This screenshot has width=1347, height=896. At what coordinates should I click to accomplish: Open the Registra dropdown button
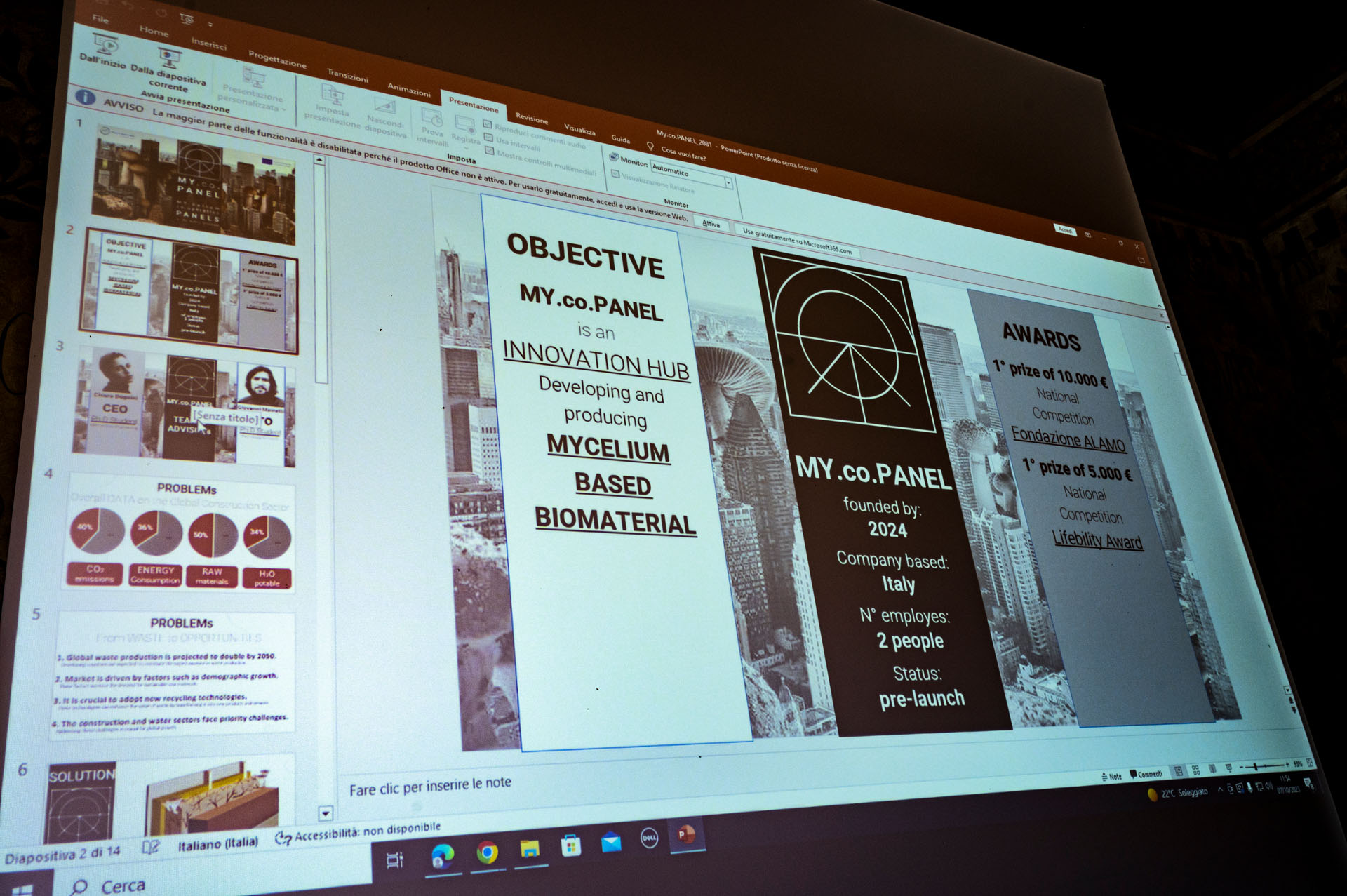coord(466,132)
